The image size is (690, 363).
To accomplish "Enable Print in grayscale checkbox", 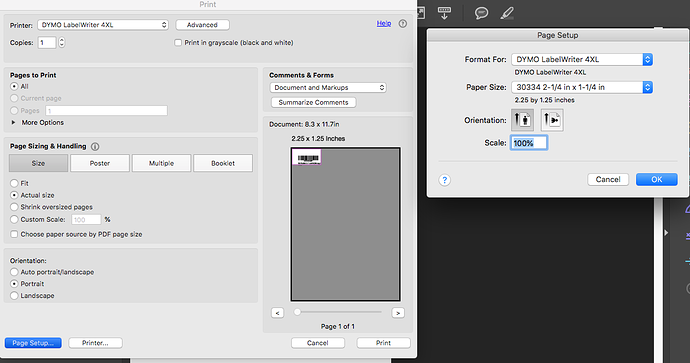I will [178, 43].
